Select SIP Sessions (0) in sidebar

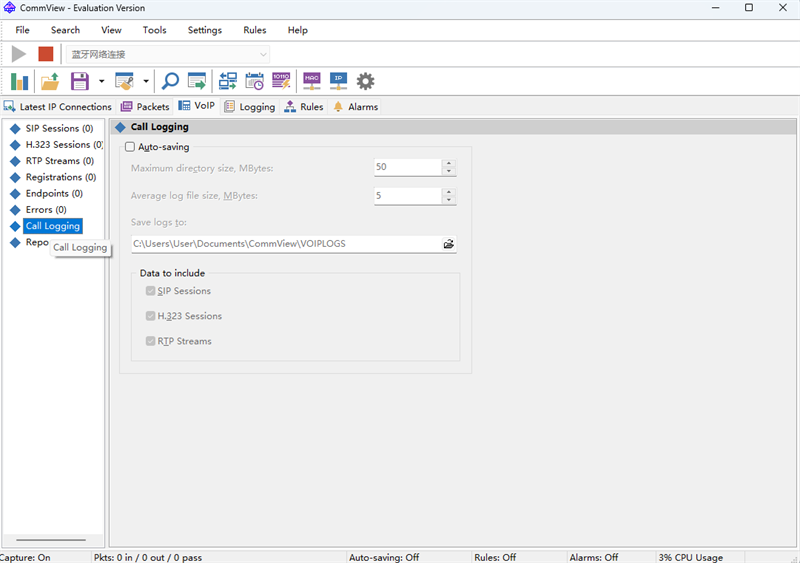pyautogui.click(x=59, y=128)
